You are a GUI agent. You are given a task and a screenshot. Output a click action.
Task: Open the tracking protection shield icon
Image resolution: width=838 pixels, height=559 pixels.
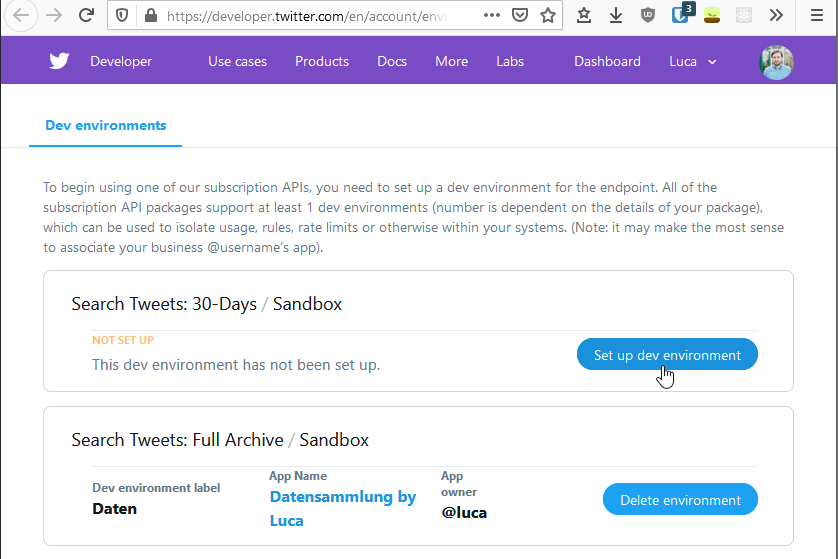tap(122, 16)
